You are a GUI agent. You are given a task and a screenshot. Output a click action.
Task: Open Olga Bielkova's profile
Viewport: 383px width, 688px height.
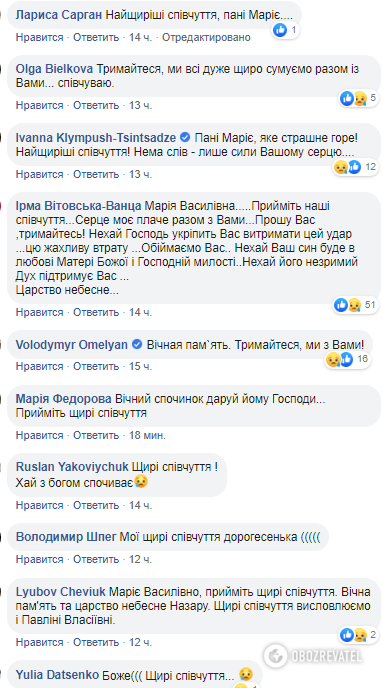[x=54, y=69]
